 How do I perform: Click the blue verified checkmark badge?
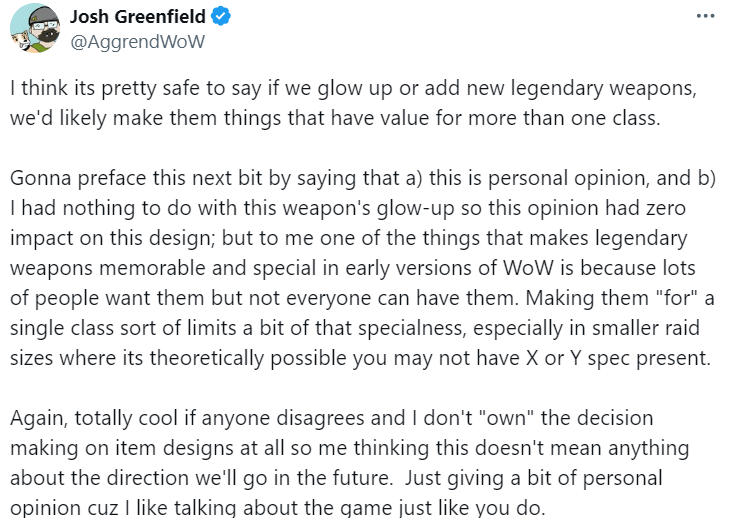click(x=220, y=16)
